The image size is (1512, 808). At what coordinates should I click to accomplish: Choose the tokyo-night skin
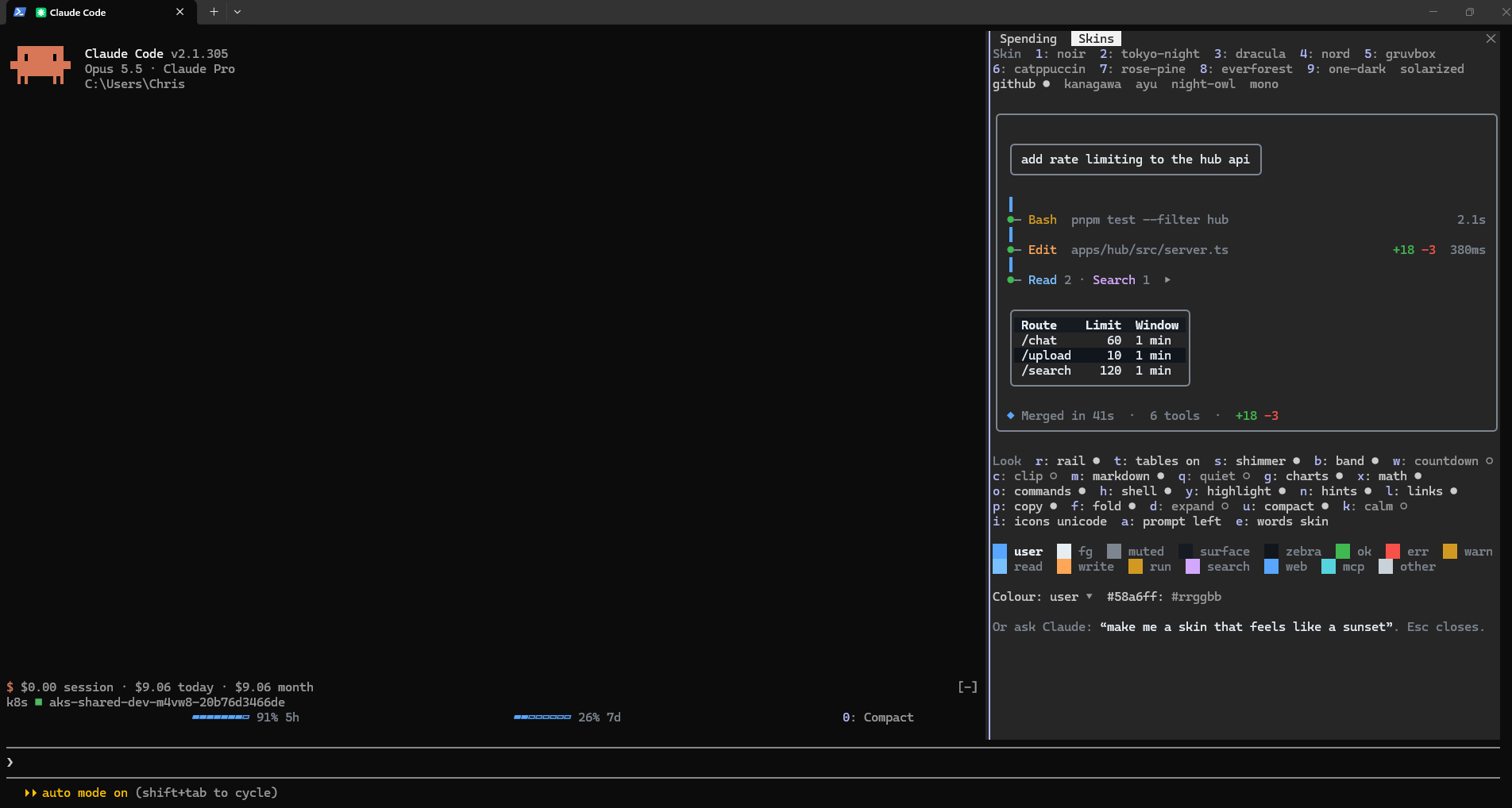[x=1149, y=53]
